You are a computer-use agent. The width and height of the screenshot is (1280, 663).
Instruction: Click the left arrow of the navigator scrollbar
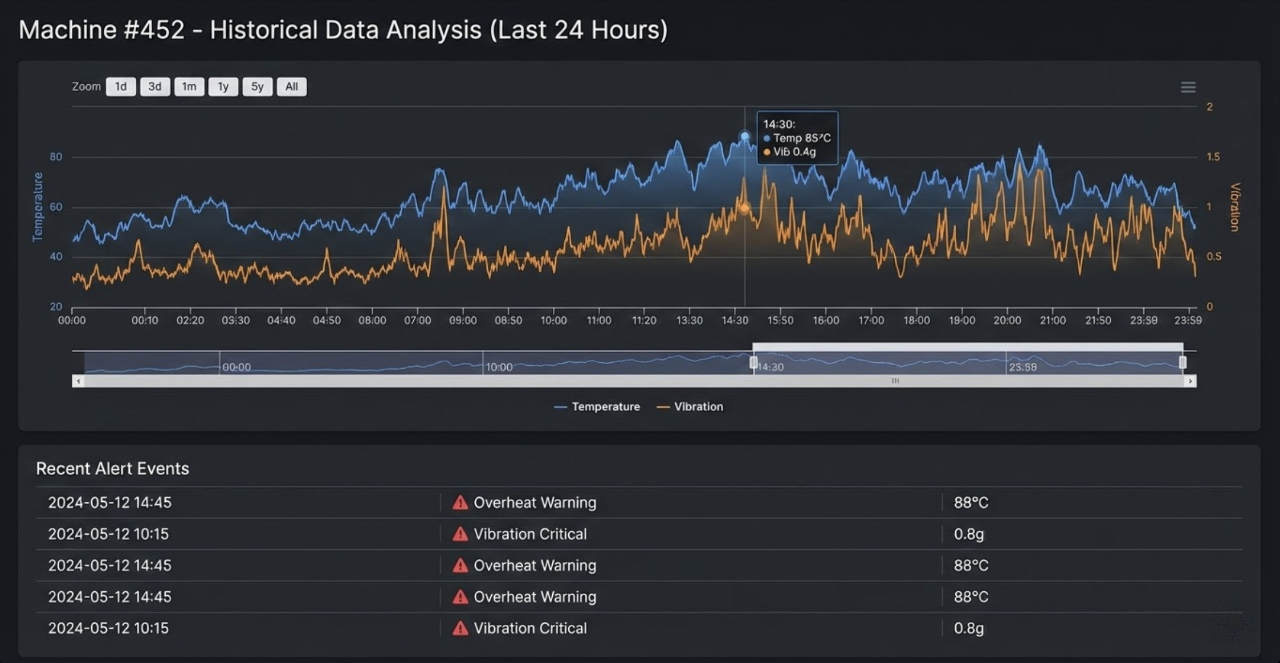[x=78, y=381]
